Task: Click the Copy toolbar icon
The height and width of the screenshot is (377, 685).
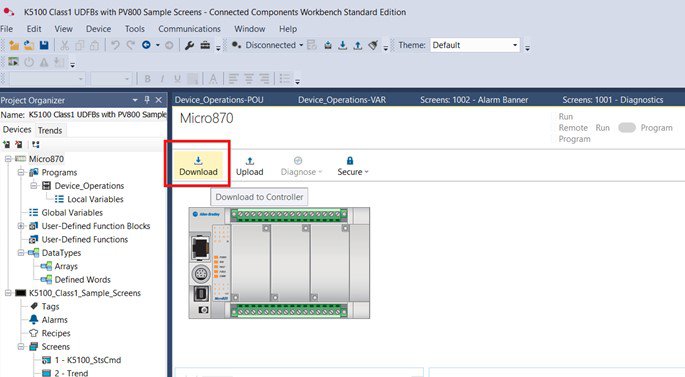Action: click(80, 45)
